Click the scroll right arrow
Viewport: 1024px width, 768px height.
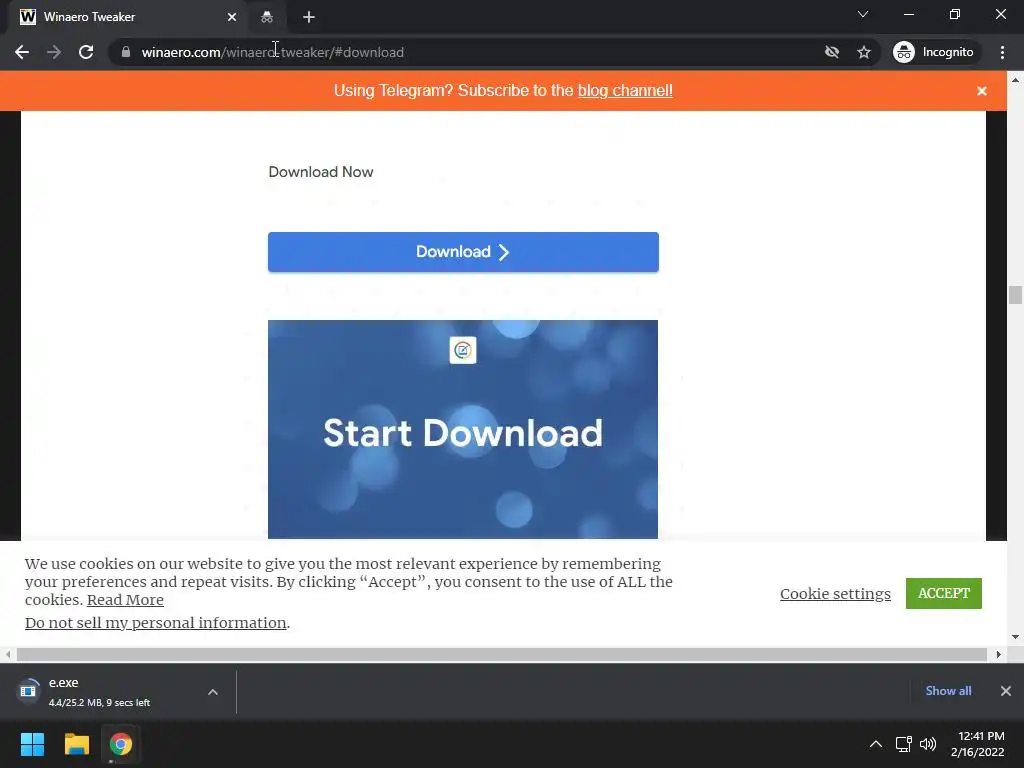pos(999,654)
